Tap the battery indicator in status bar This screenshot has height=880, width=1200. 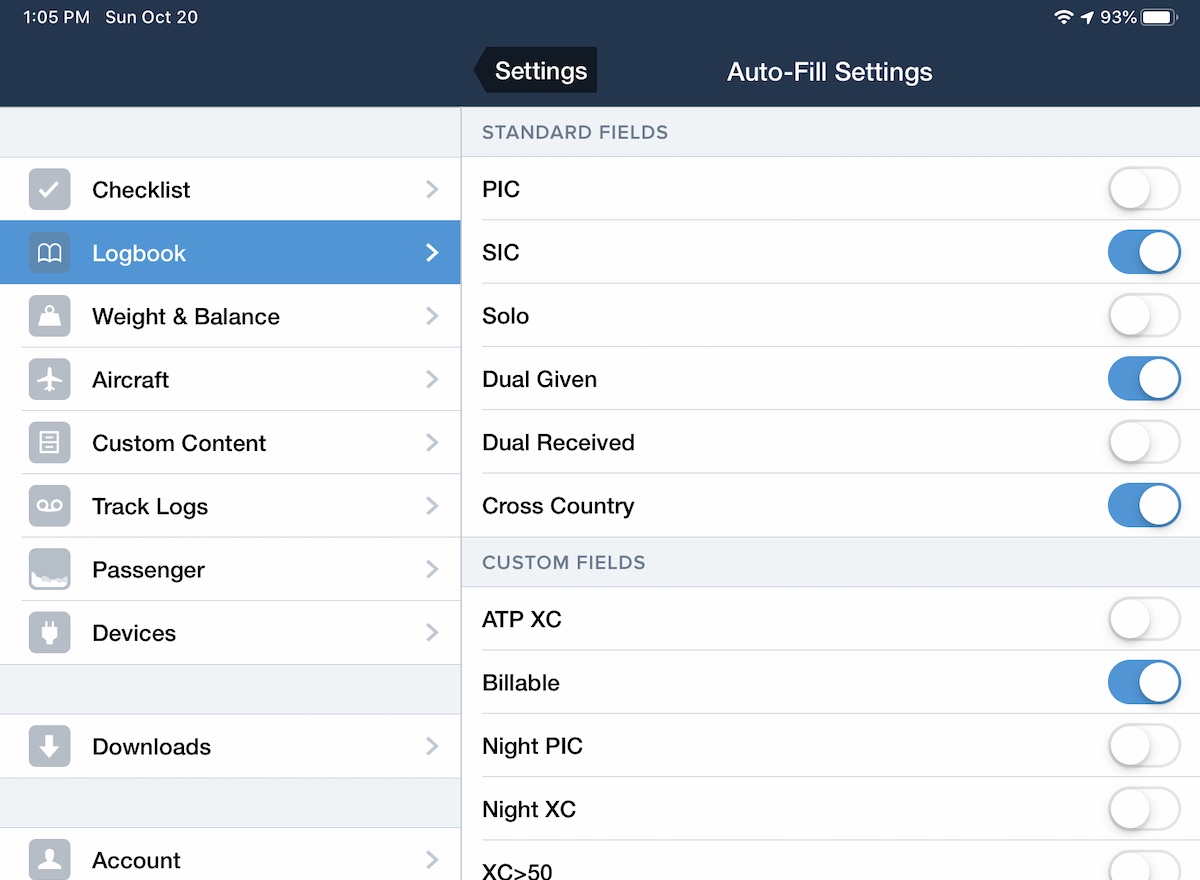pyautogui.click(x=1158, y=17)
